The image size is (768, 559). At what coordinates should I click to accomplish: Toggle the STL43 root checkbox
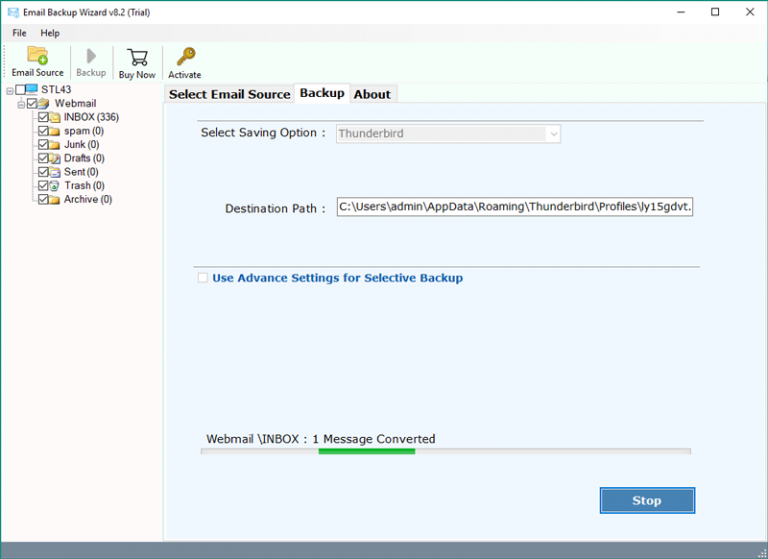coord(20,89)
